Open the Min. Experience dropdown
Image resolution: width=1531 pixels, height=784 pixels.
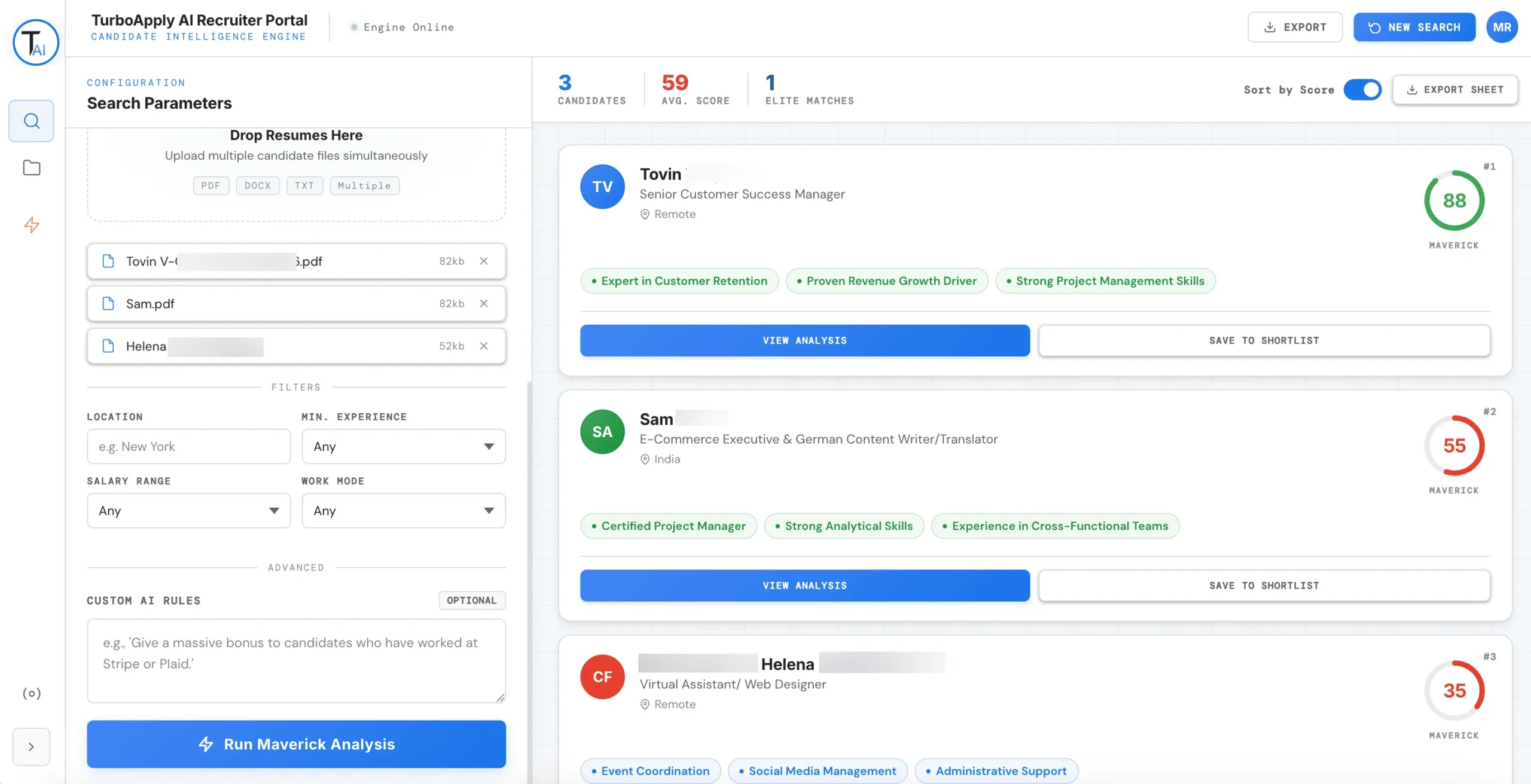click(x=404, y=446)
